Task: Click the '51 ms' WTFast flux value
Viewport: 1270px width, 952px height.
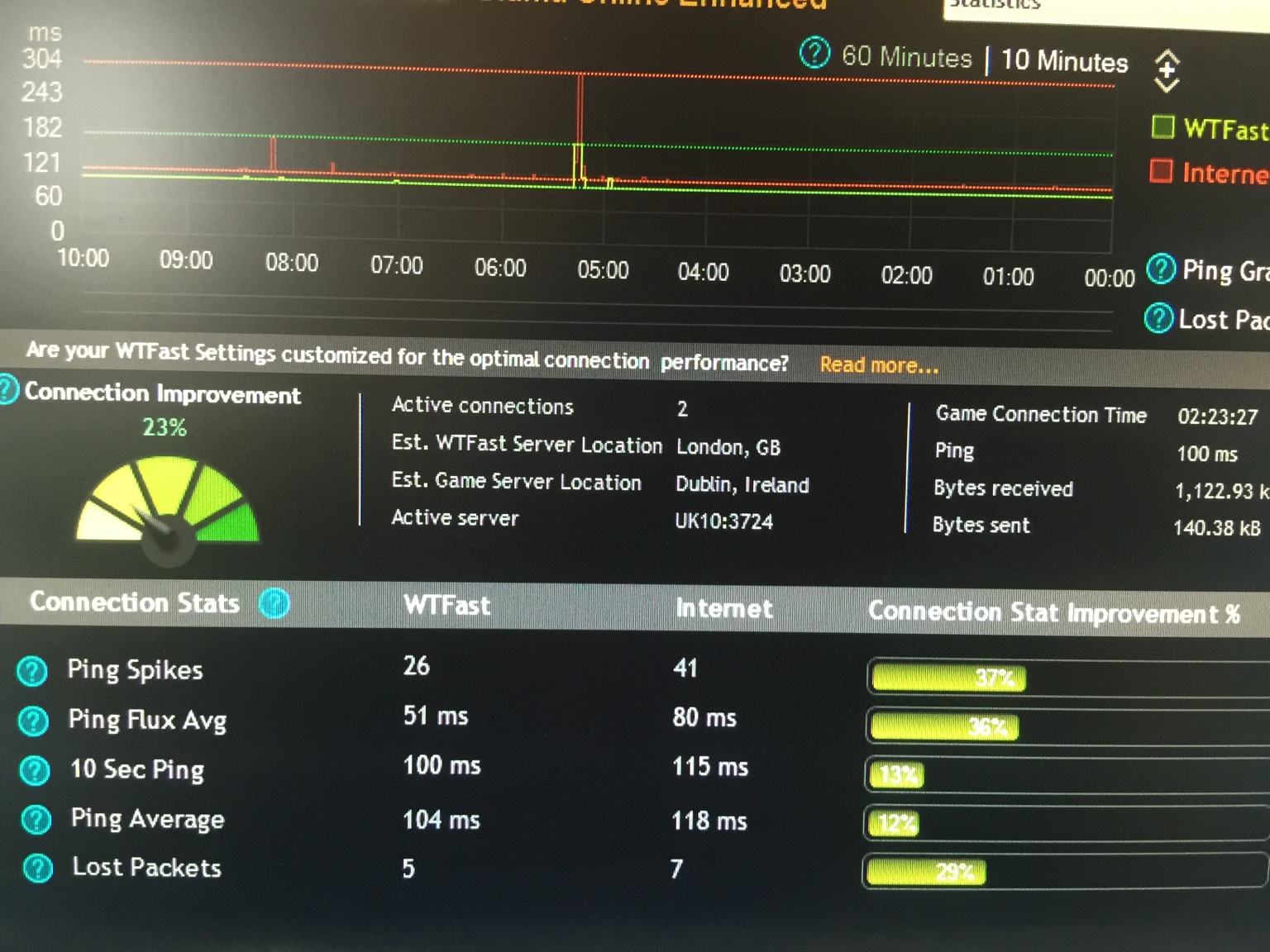Action: point(436,716)
